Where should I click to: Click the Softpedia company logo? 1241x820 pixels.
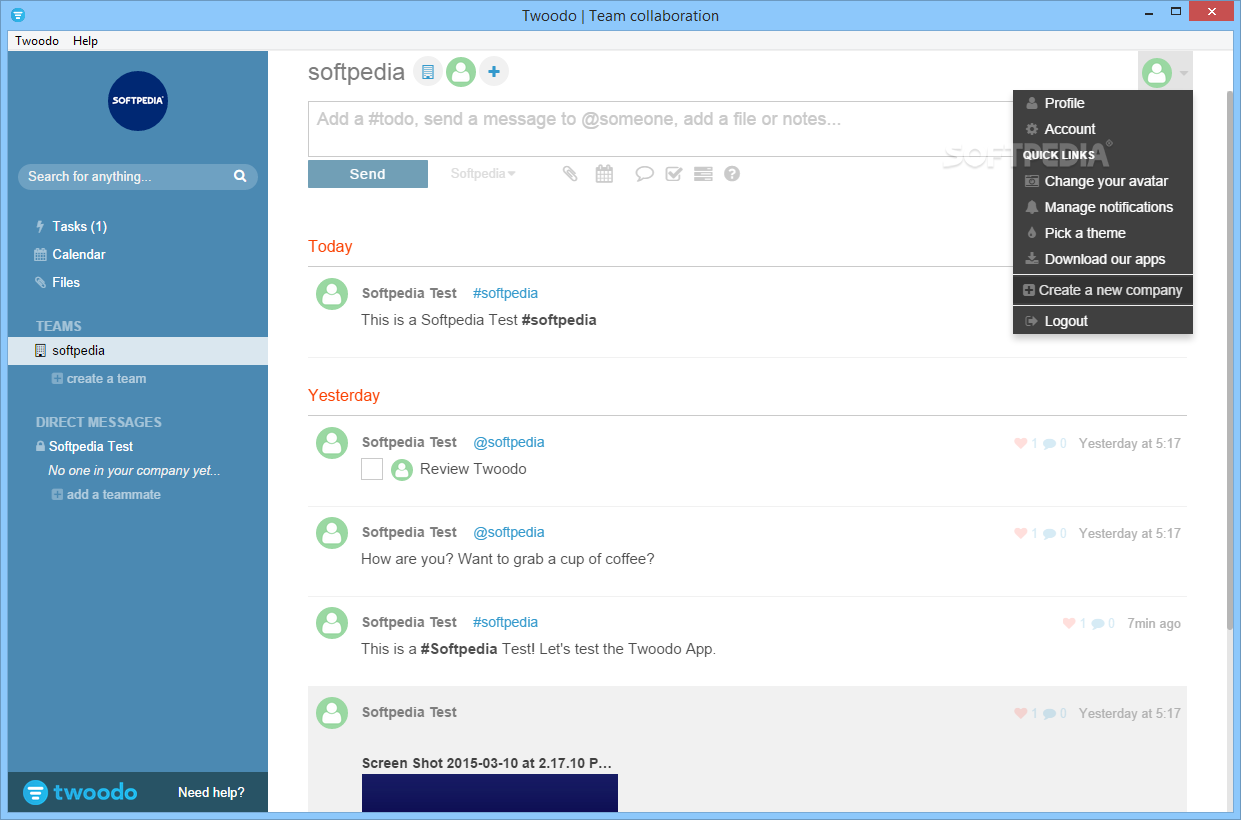point(137,100)
